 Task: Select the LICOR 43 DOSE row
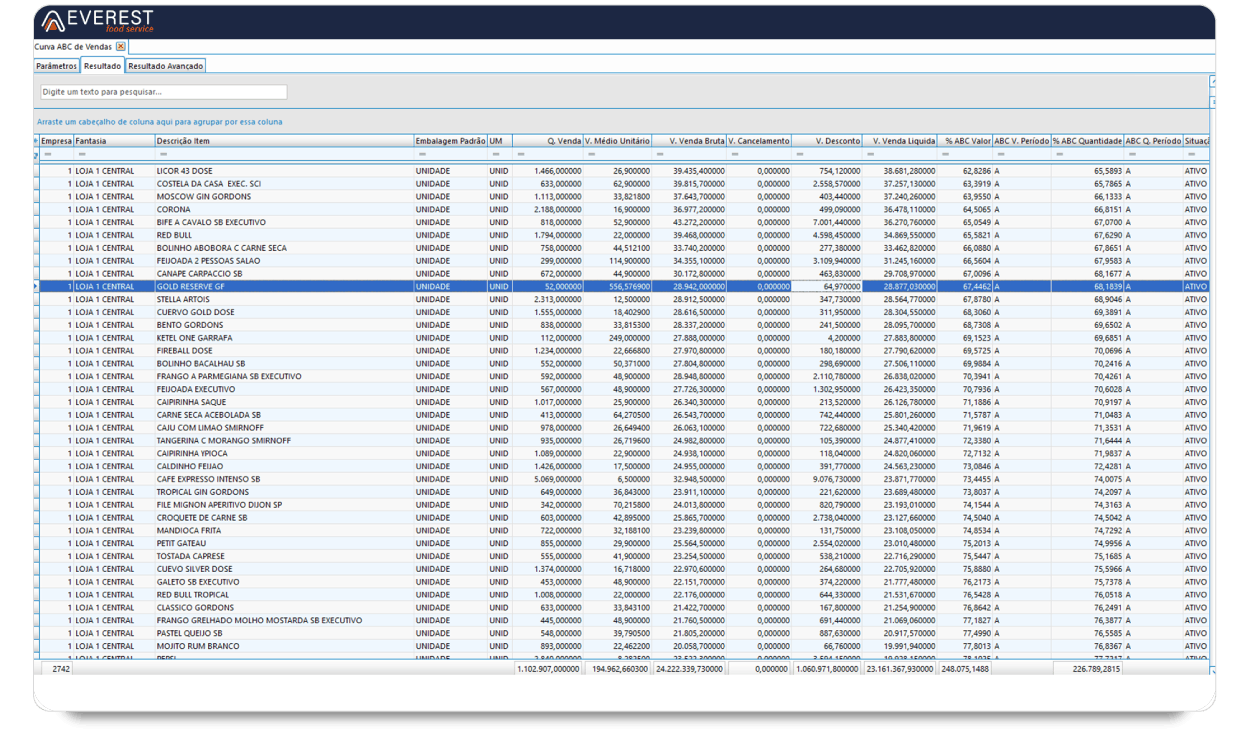click(624, 171)
